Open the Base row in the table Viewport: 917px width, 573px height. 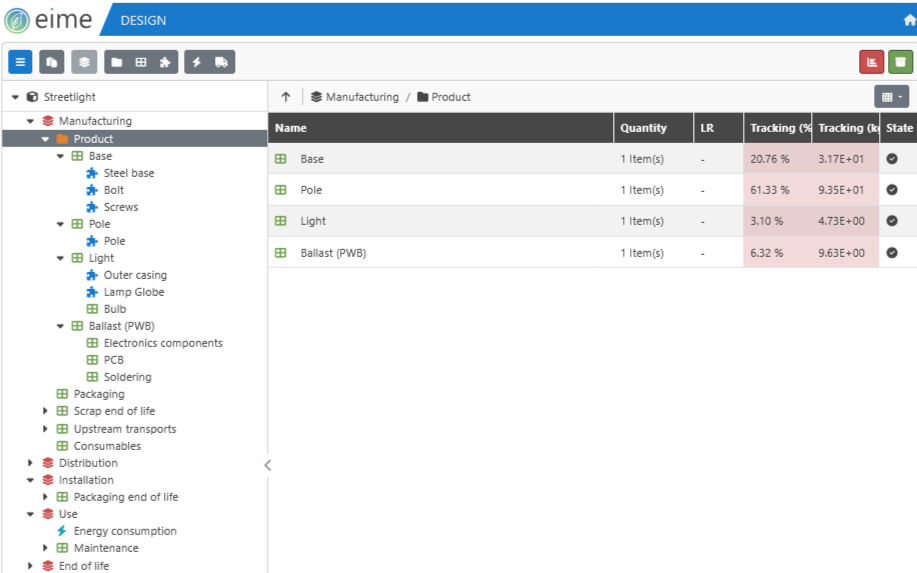pos(592,159)
